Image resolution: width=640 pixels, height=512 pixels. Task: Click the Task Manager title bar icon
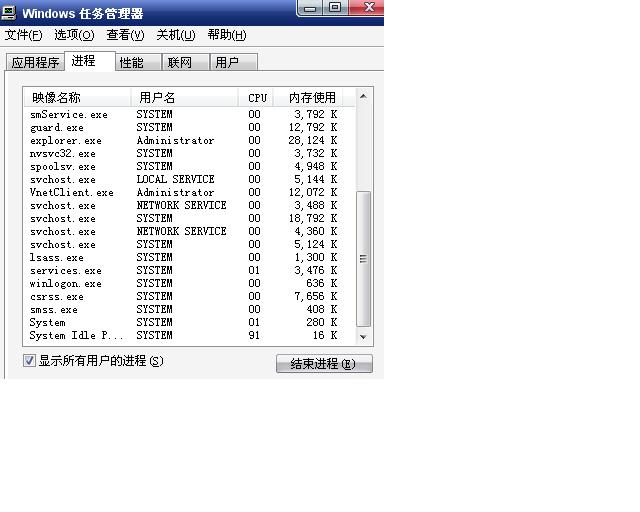pyautogui.click(x=8, y=12)
